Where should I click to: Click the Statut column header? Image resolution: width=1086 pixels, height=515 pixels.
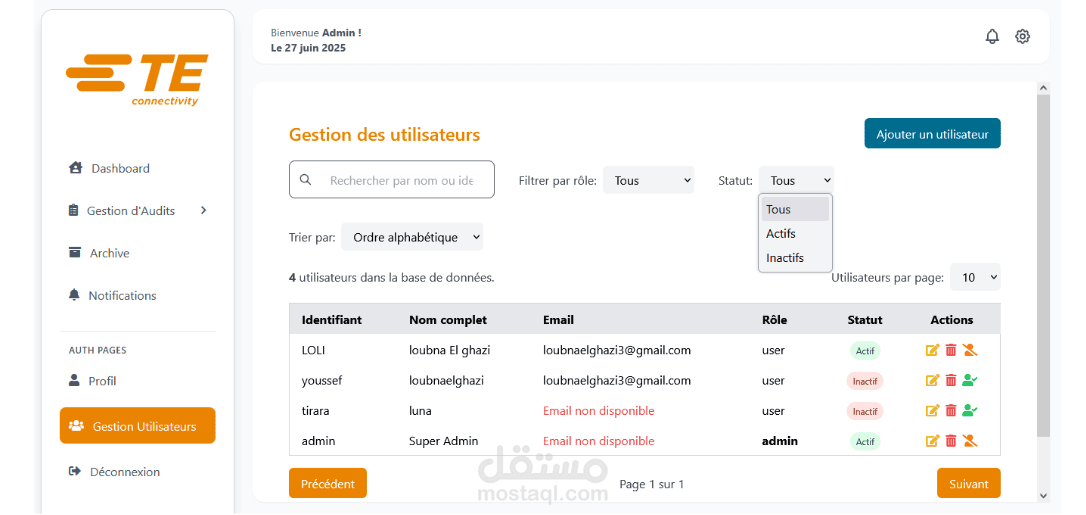(x=865, y=319)
